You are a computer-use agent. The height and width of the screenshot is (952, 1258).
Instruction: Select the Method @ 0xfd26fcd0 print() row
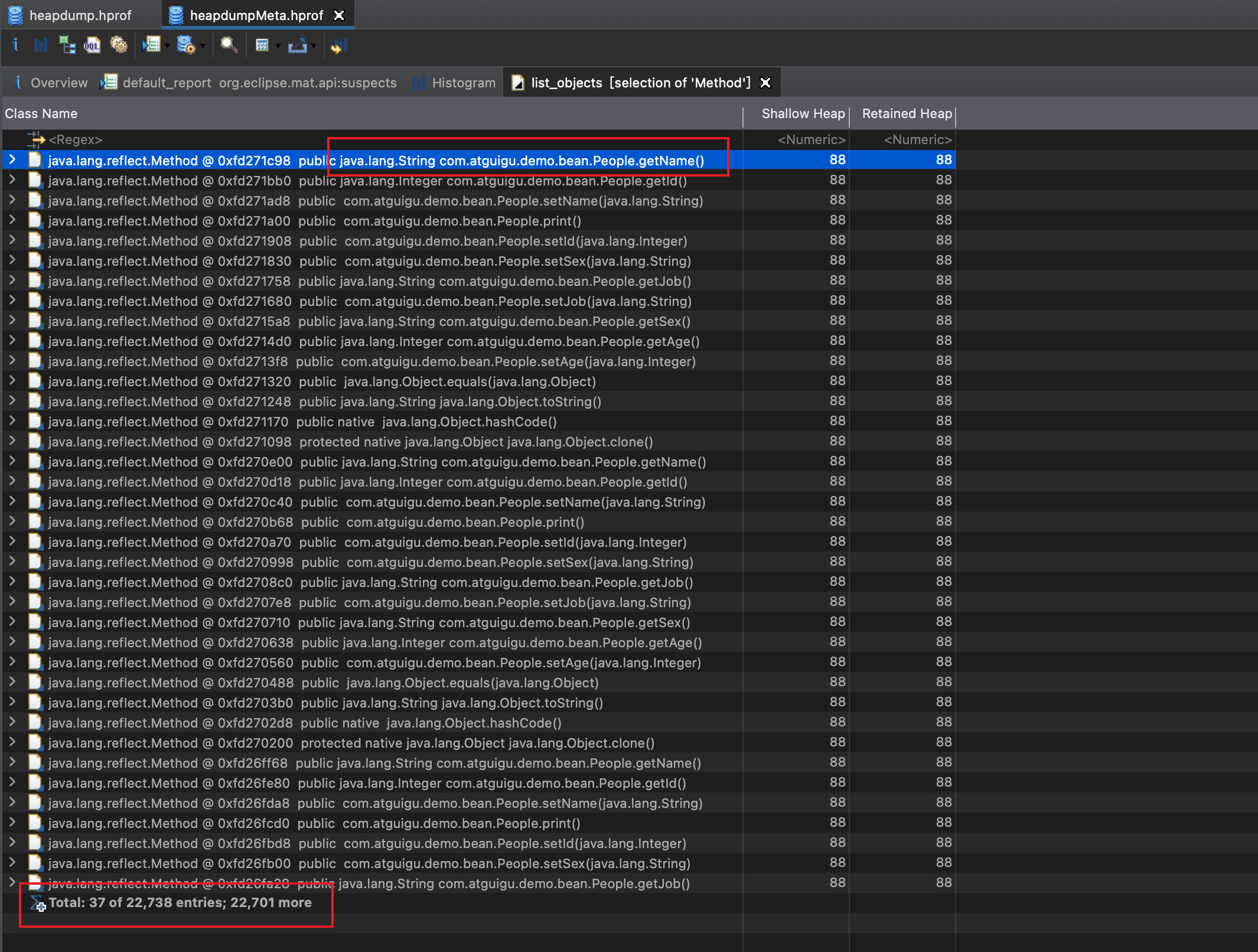(x=478, y=823)
